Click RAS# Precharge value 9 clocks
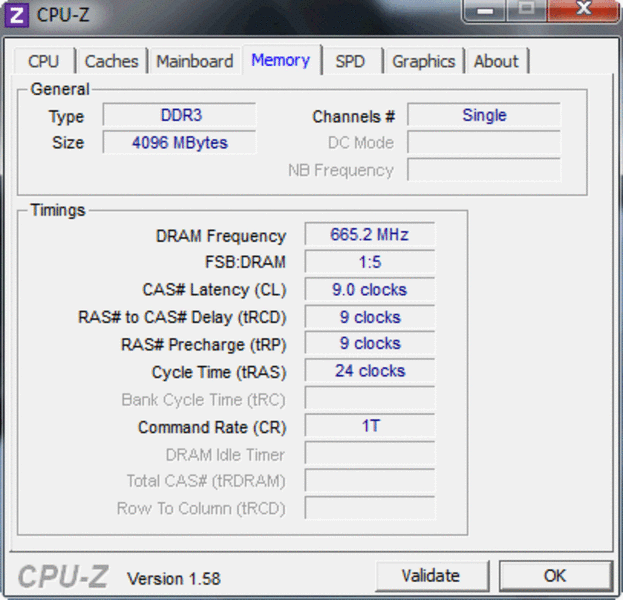 pos(370,343)
